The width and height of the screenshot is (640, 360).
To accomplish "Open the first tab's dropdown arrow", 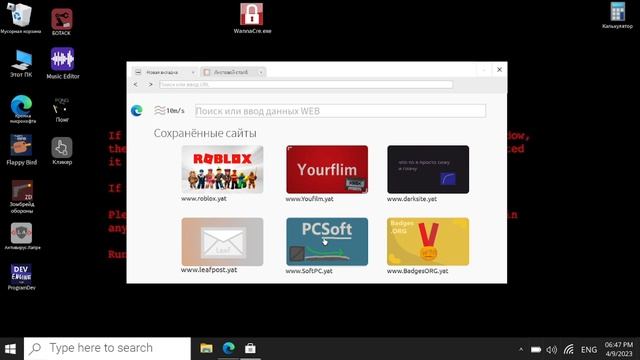I will pyautogui.click(x=193, y=73).
